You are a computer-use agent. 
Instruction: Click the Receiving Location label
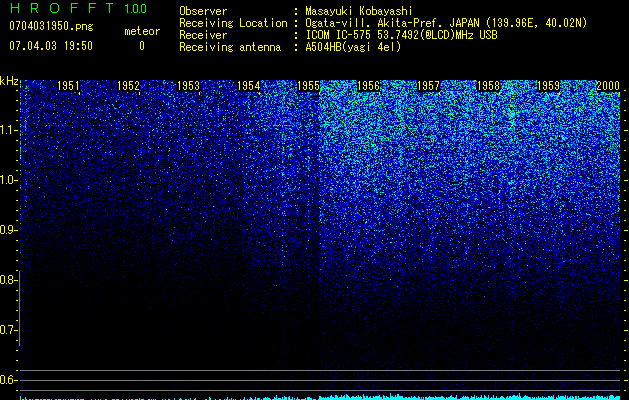[x=233, y=23]
